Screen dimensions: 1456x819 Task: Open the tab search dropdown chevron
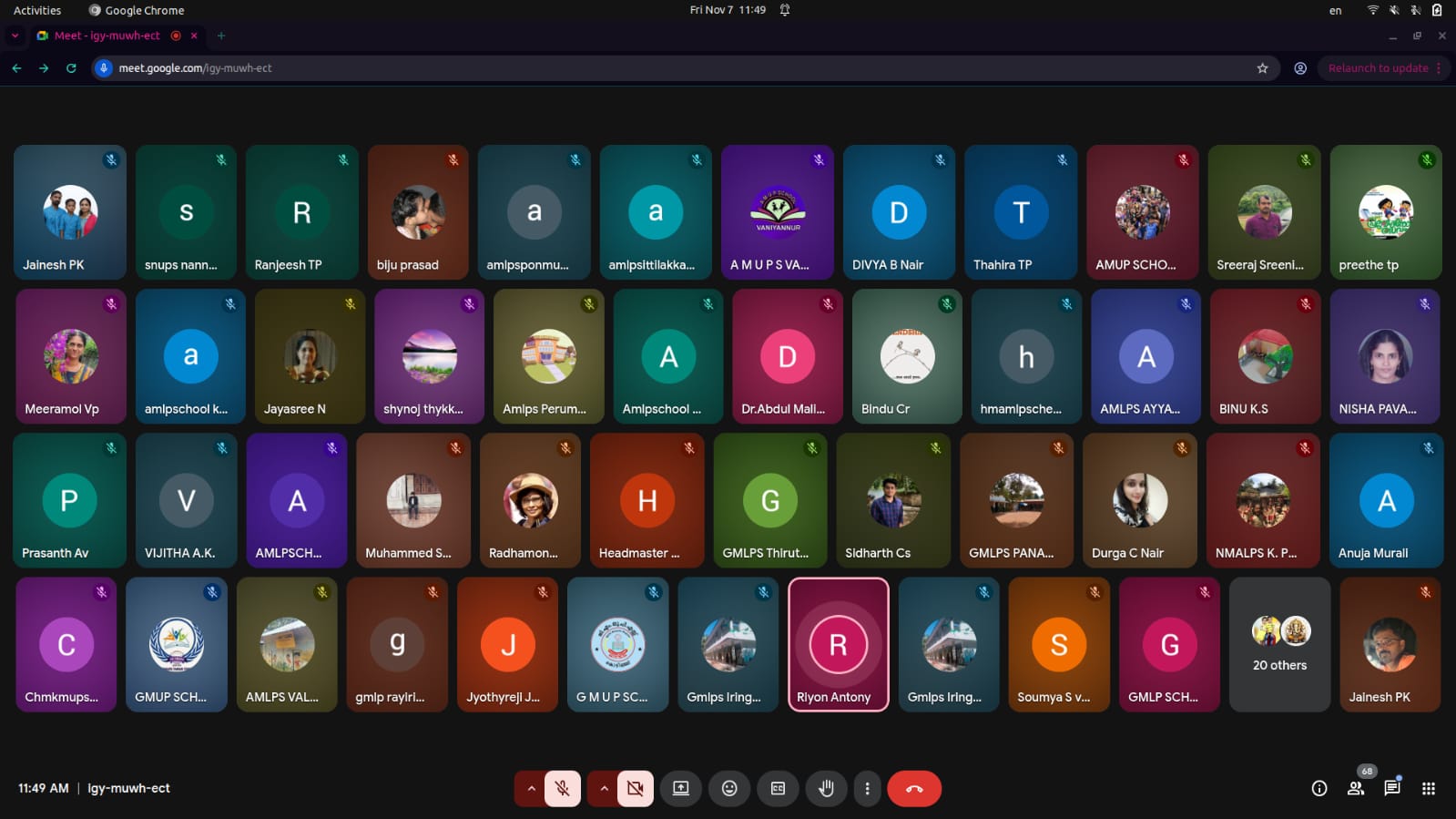pos(15,36)
